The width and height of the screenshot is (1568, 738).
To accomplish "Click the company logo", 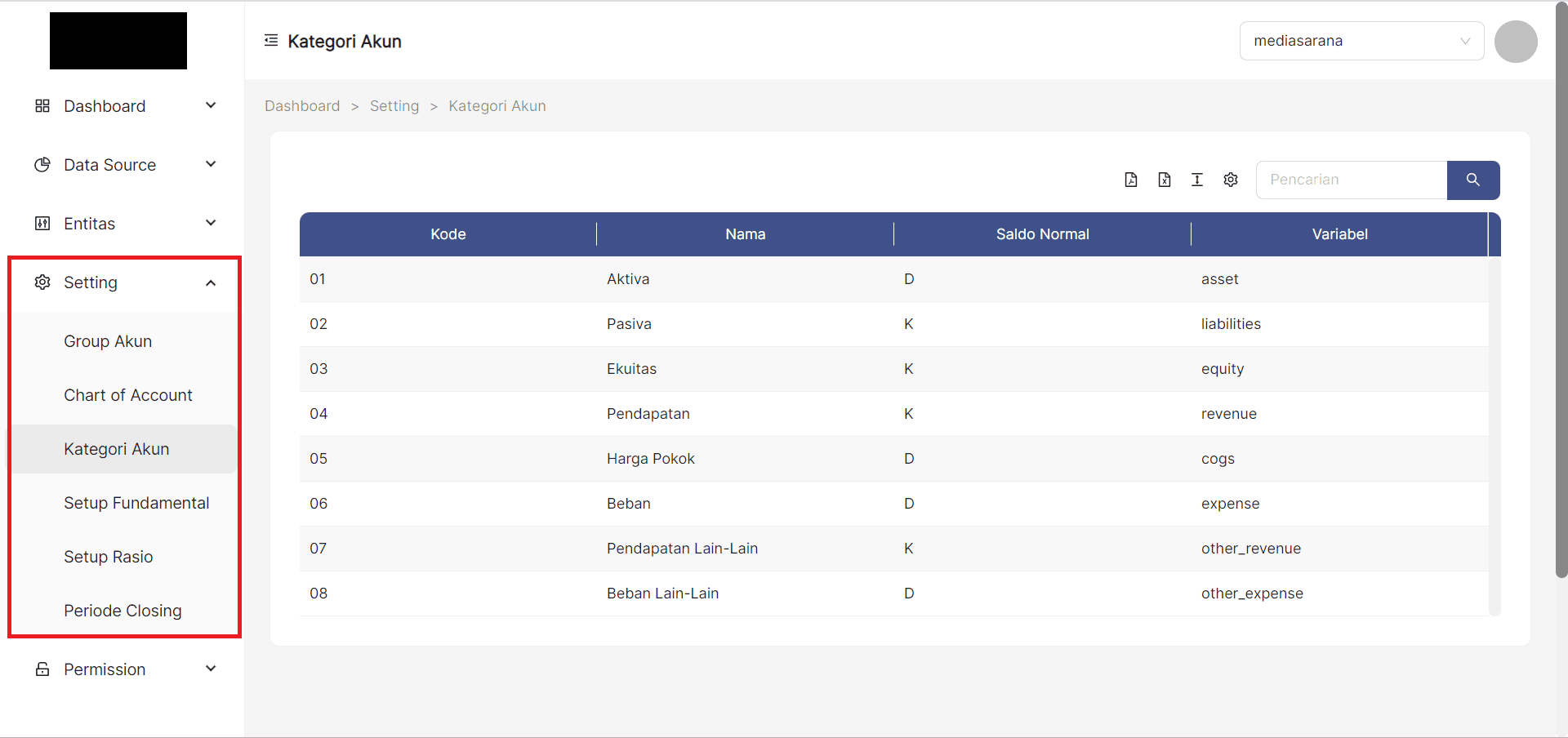I will 118,41.
